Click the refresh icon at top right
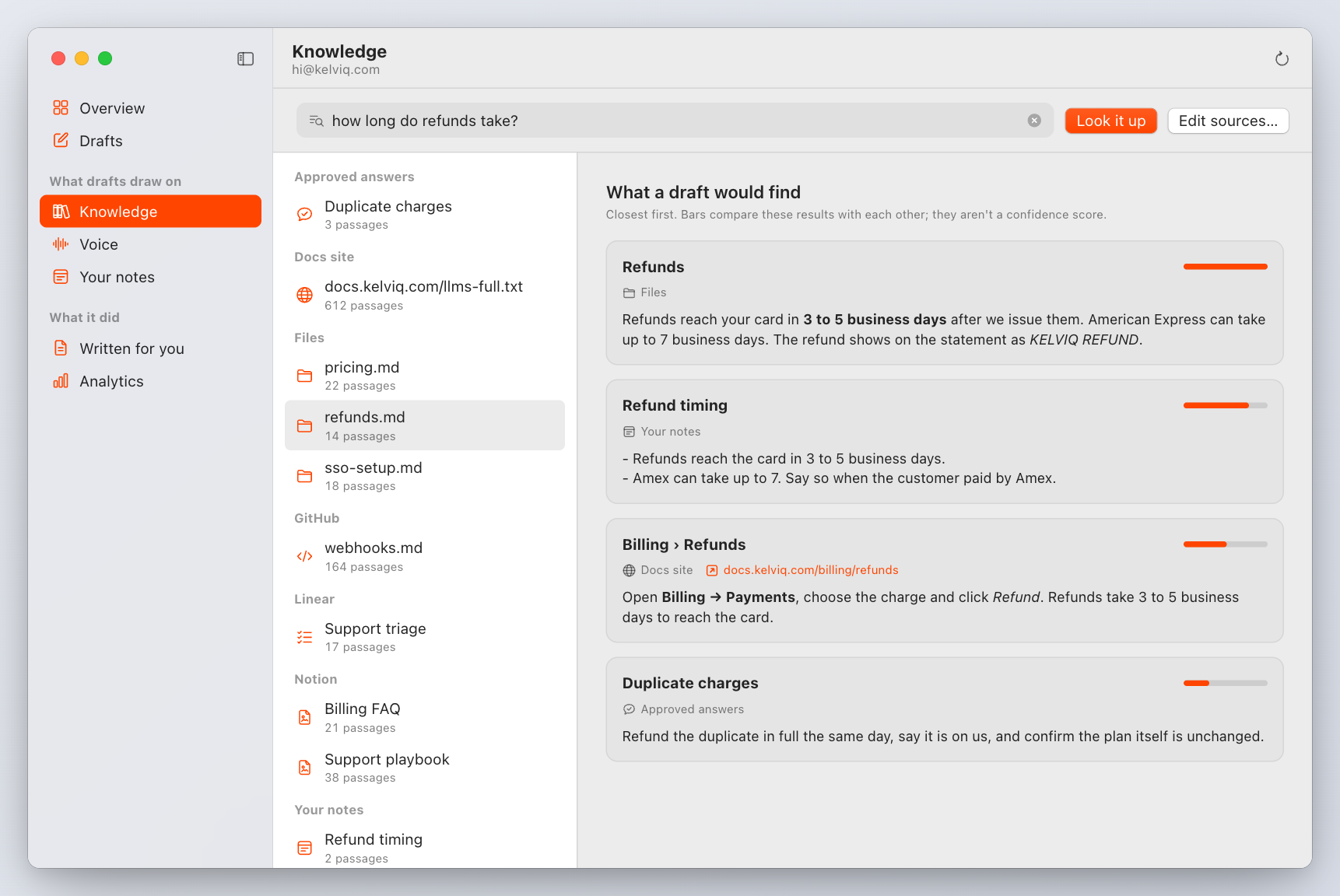This screenshot has width=1340, height=896. click(x=1282, y=59)
